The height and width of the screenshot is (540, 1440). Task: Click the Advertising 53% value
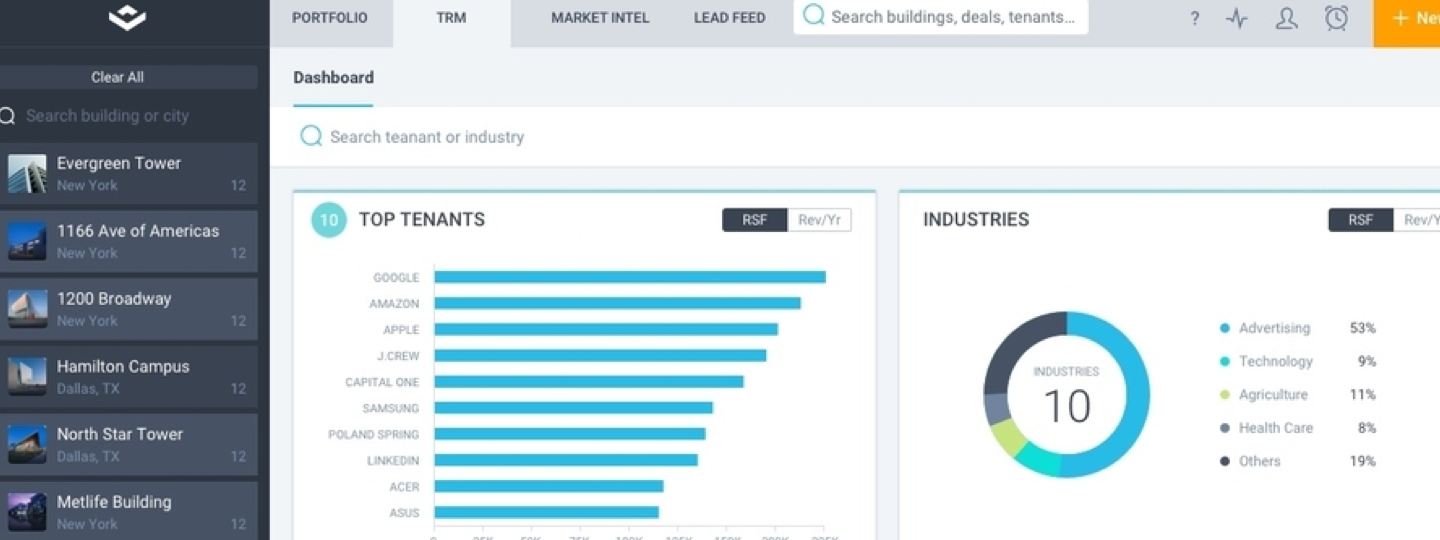point(1363,328)
